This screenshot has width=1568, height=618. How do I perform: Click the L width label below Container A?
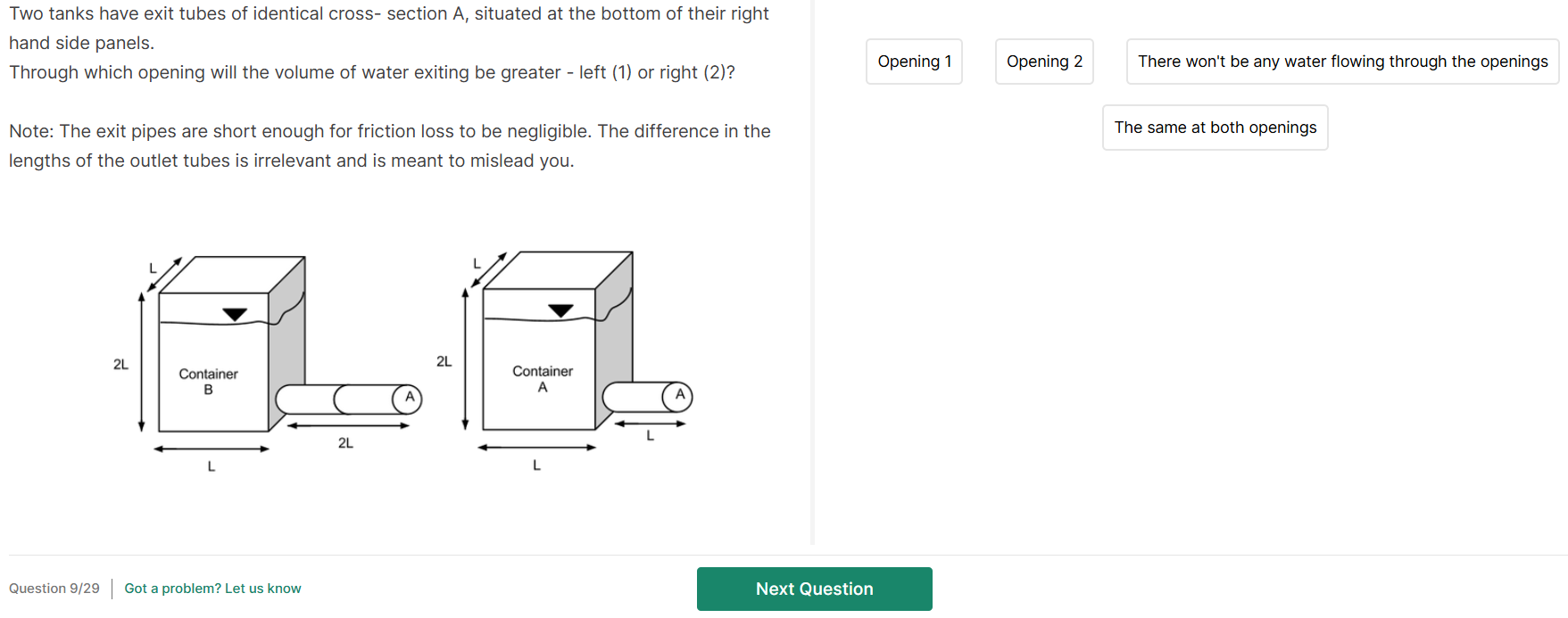click(x=536, y=465)
